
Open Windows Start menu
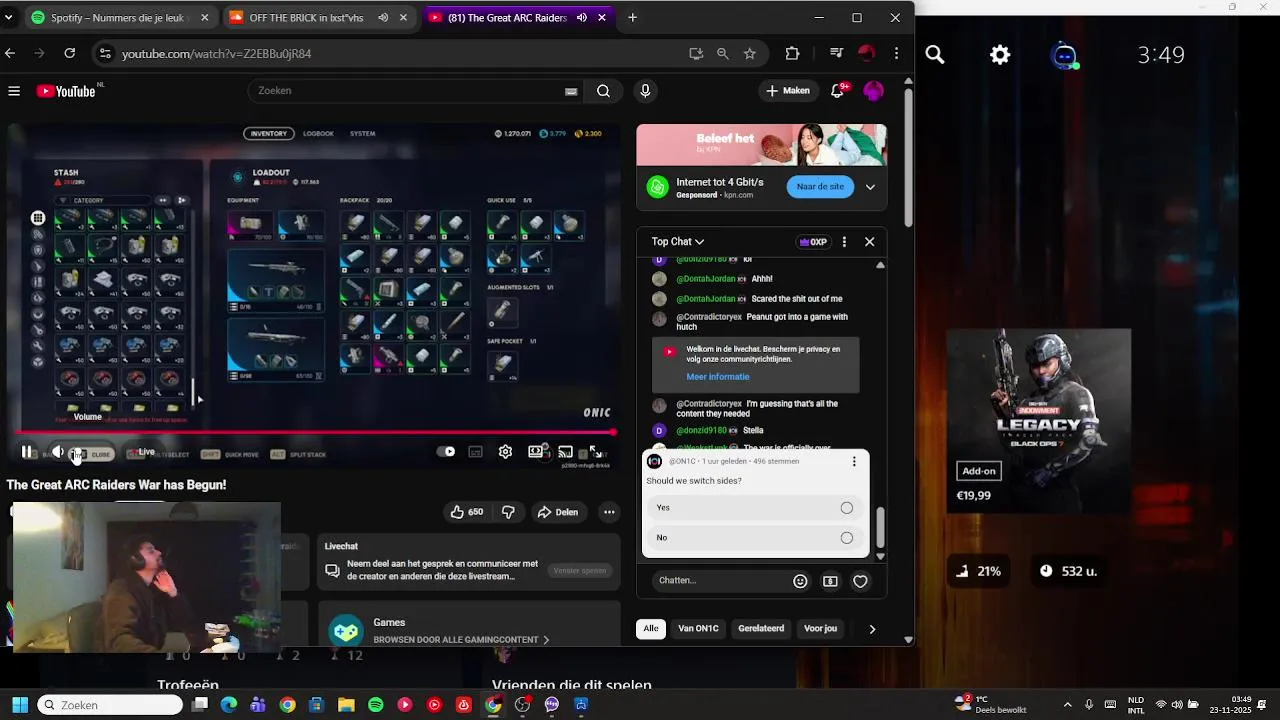click(x=20, y=705)
